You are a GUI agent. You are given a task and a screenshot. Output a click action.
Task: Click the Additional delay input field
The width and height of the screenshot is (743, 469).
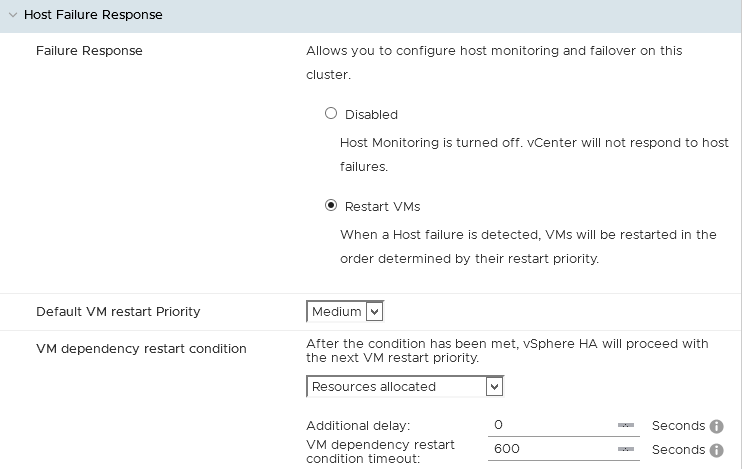click(550, 425)
